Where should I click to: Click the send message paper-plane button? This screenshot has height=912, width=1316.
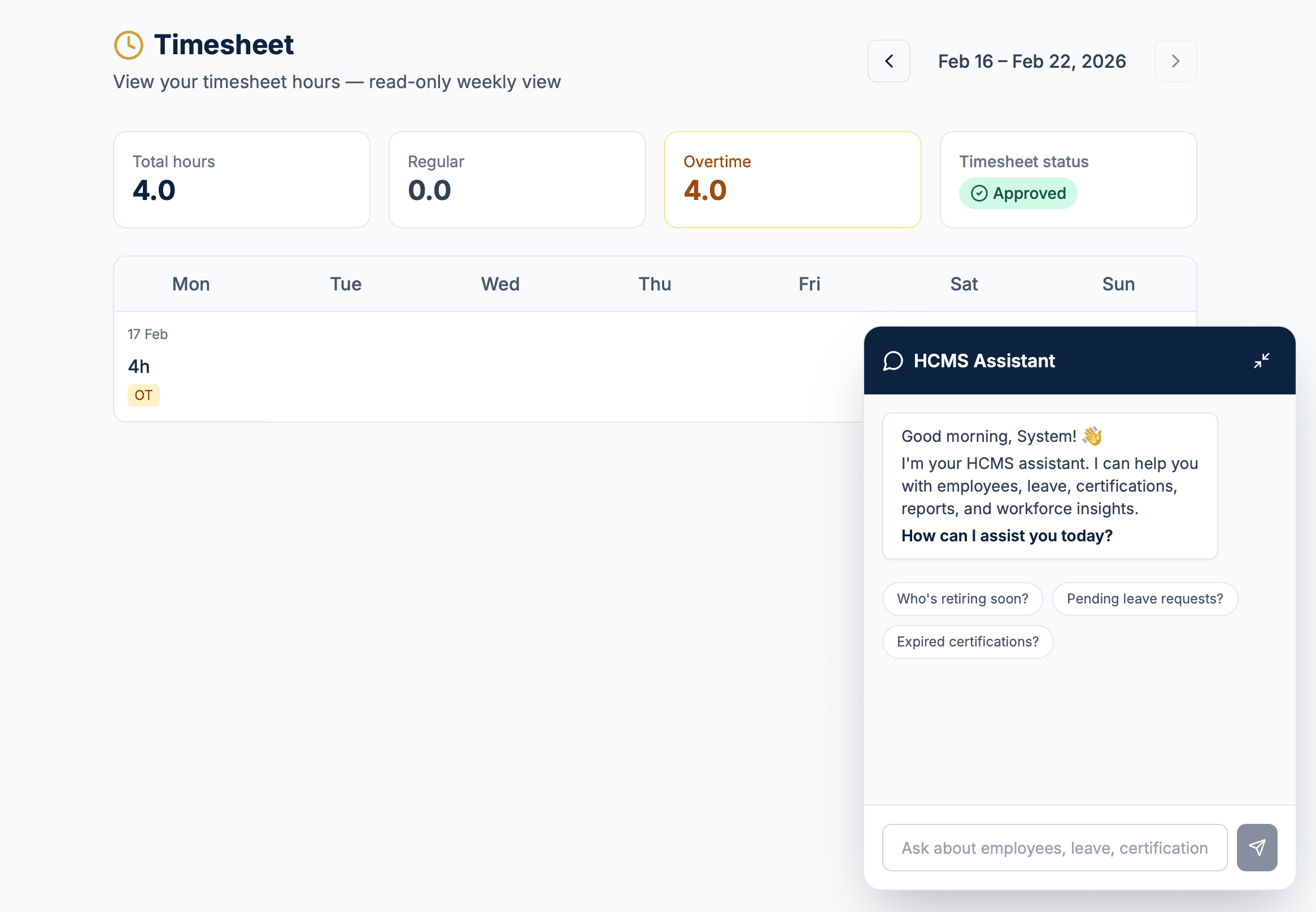coord(1257,848)
